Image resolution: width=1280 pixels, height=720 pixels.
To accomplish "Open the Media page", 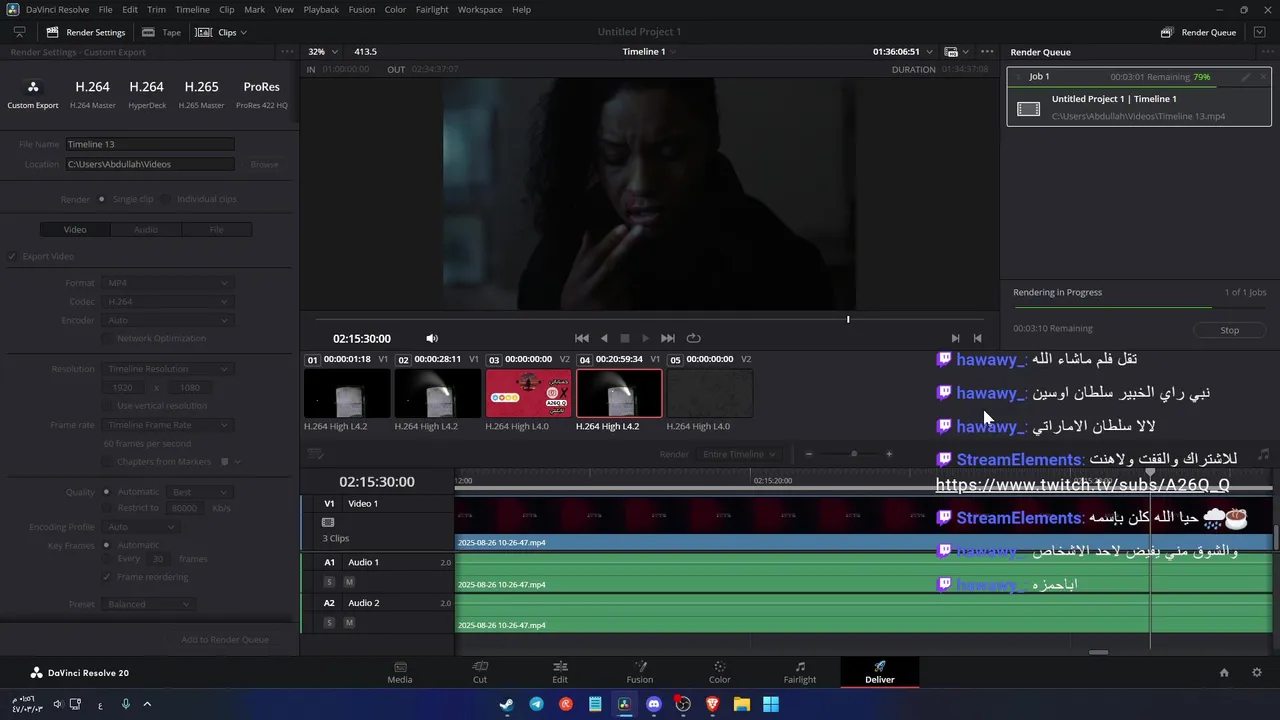I will (400, 672).
